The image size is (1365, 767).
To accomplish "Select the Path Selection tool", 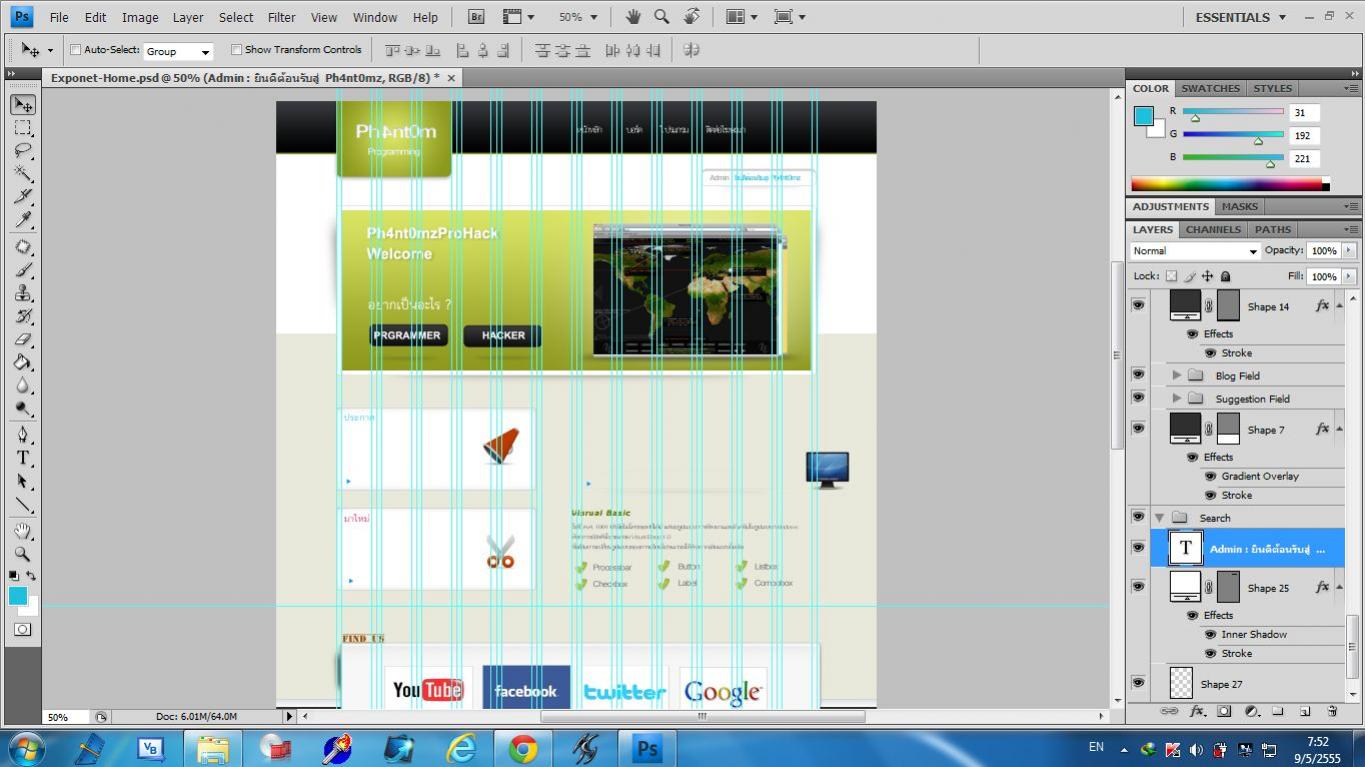I will point(22,481).
